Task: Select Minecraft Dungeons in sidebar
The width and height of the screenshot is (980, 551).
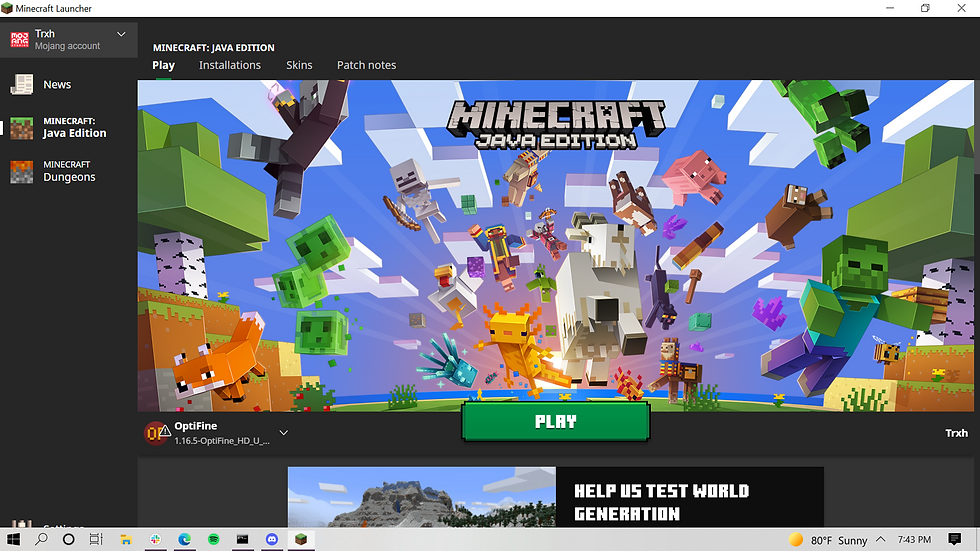Action: [x=69, y=171]
